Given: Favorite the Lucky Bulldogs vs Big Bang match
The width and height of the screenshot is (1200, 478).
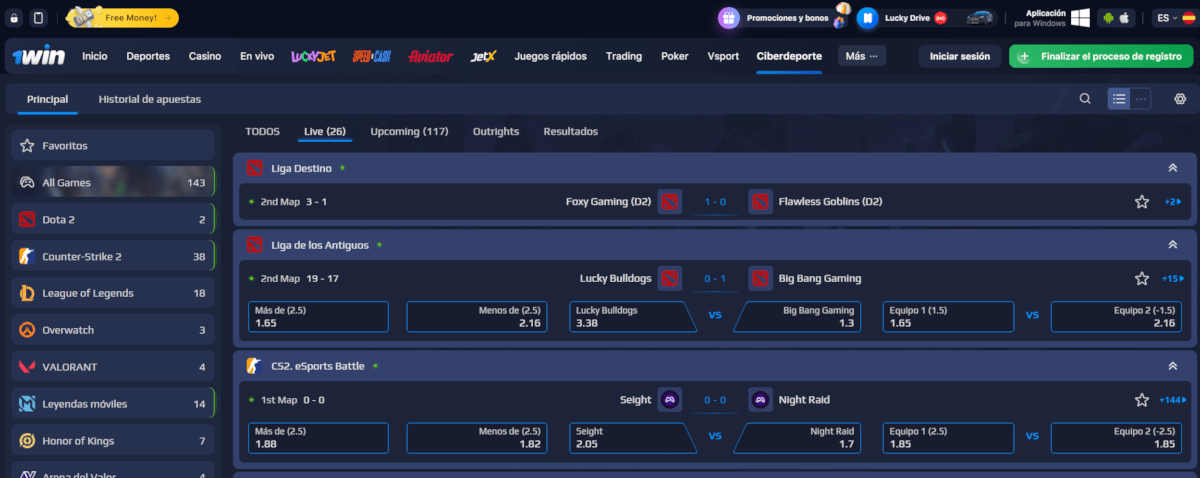Looking at the screenshot, I should click(x=1141, y=279).
